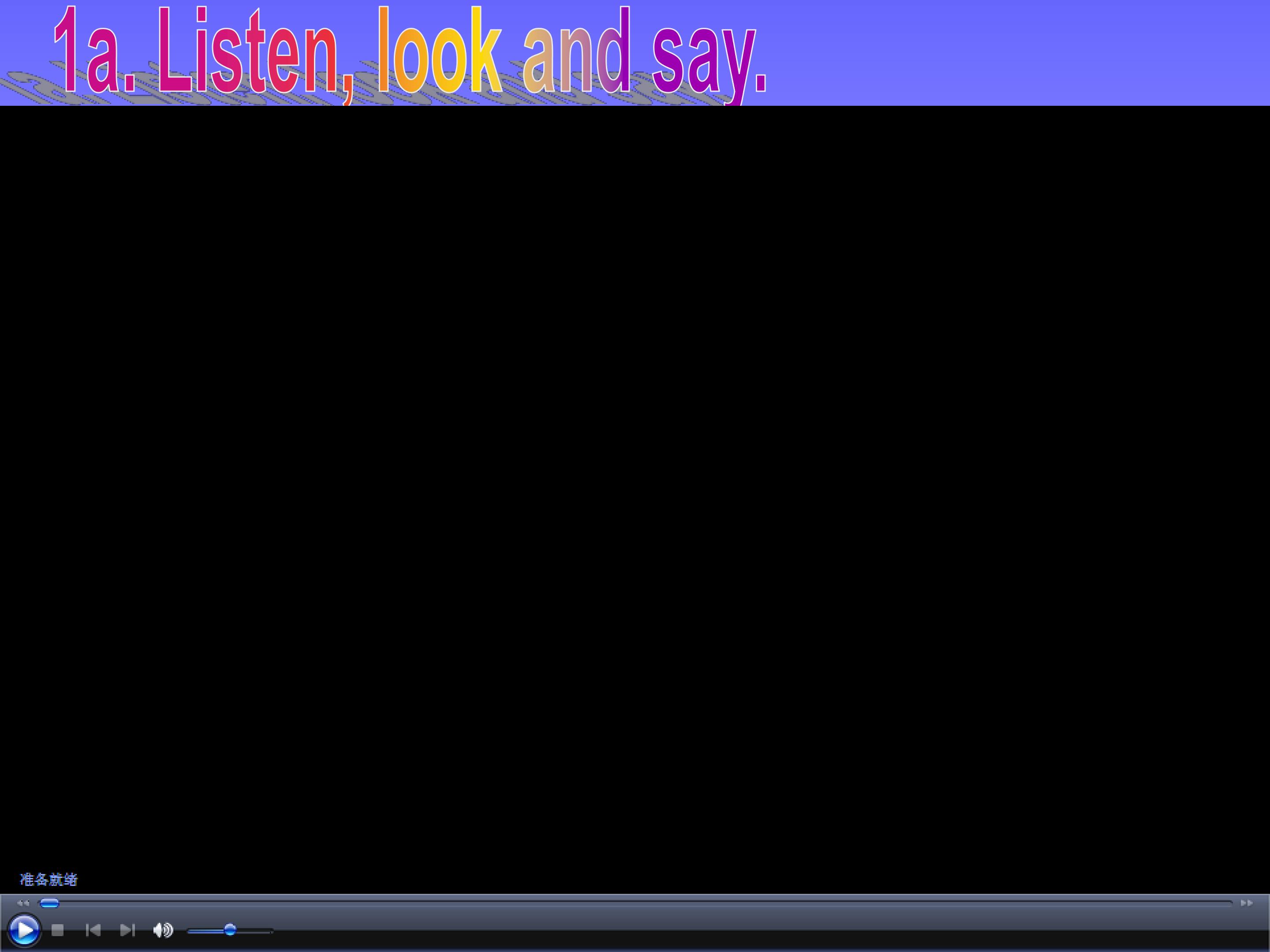Jump to the previous track
The width and height of the screenshot is (1270, 952).
[x=93, y=930]
